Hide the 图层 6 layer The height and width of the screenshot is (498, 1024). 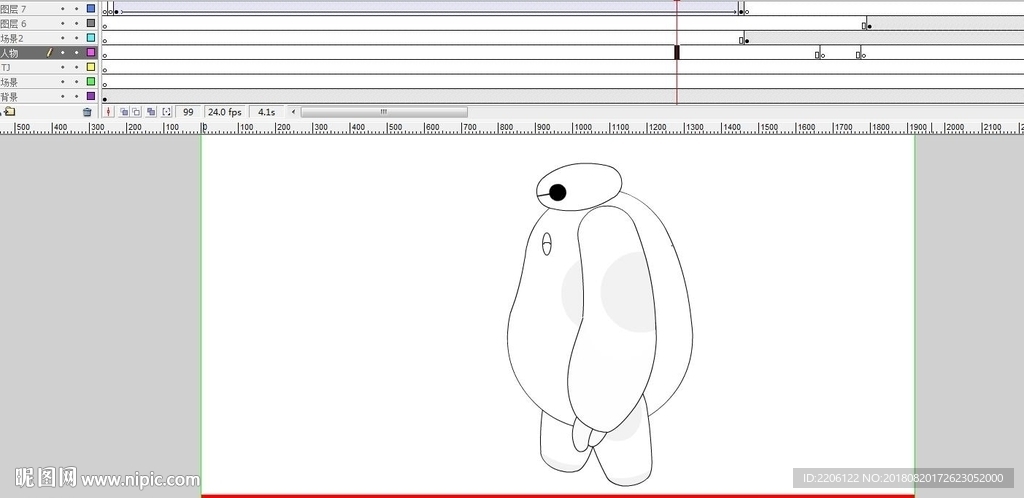[x=63, y=23]
